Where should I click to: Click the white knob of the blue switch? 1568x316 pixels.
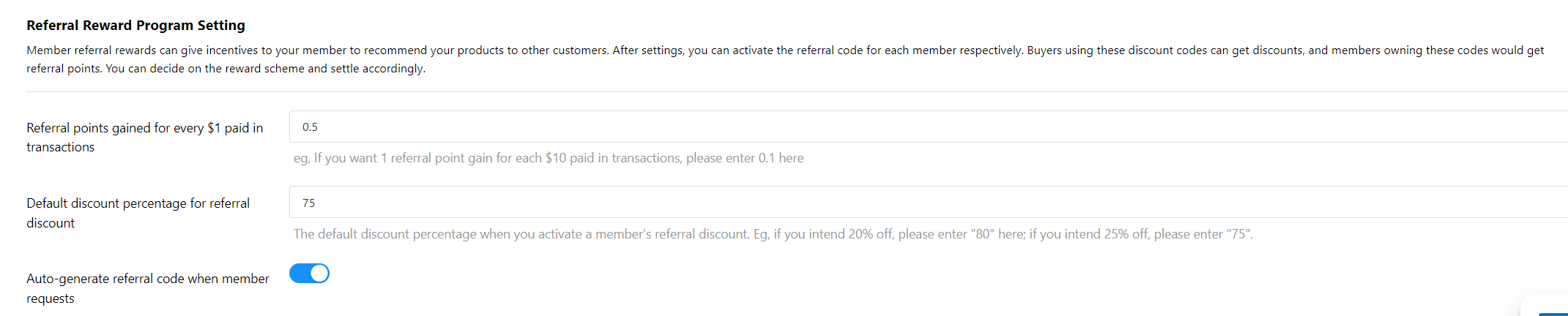point(319,274)
